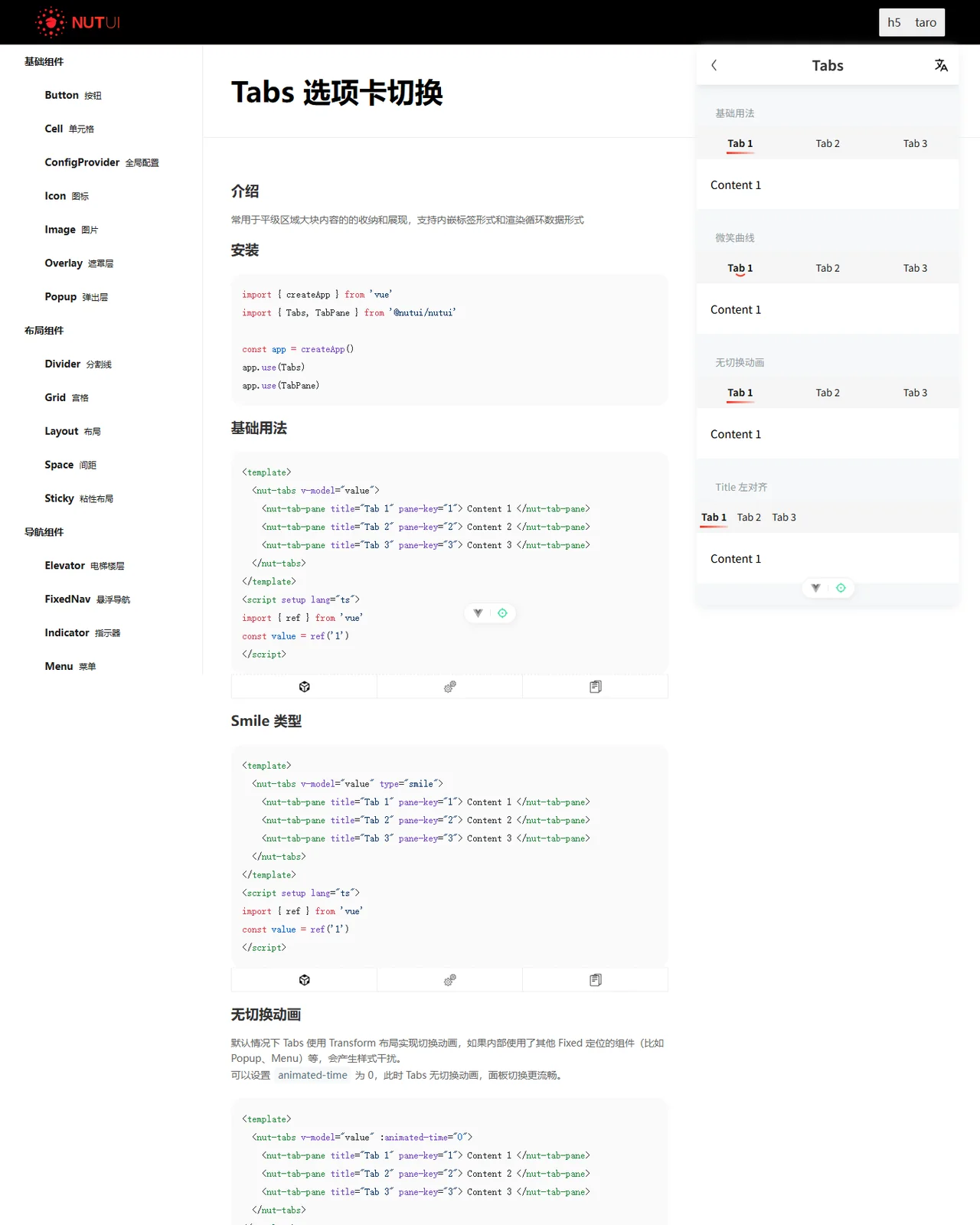The height and width of the screenshot is (1225, 980).
Task: Click the Vue icon at the demo panel bottom
Action: tap(815, 588)
